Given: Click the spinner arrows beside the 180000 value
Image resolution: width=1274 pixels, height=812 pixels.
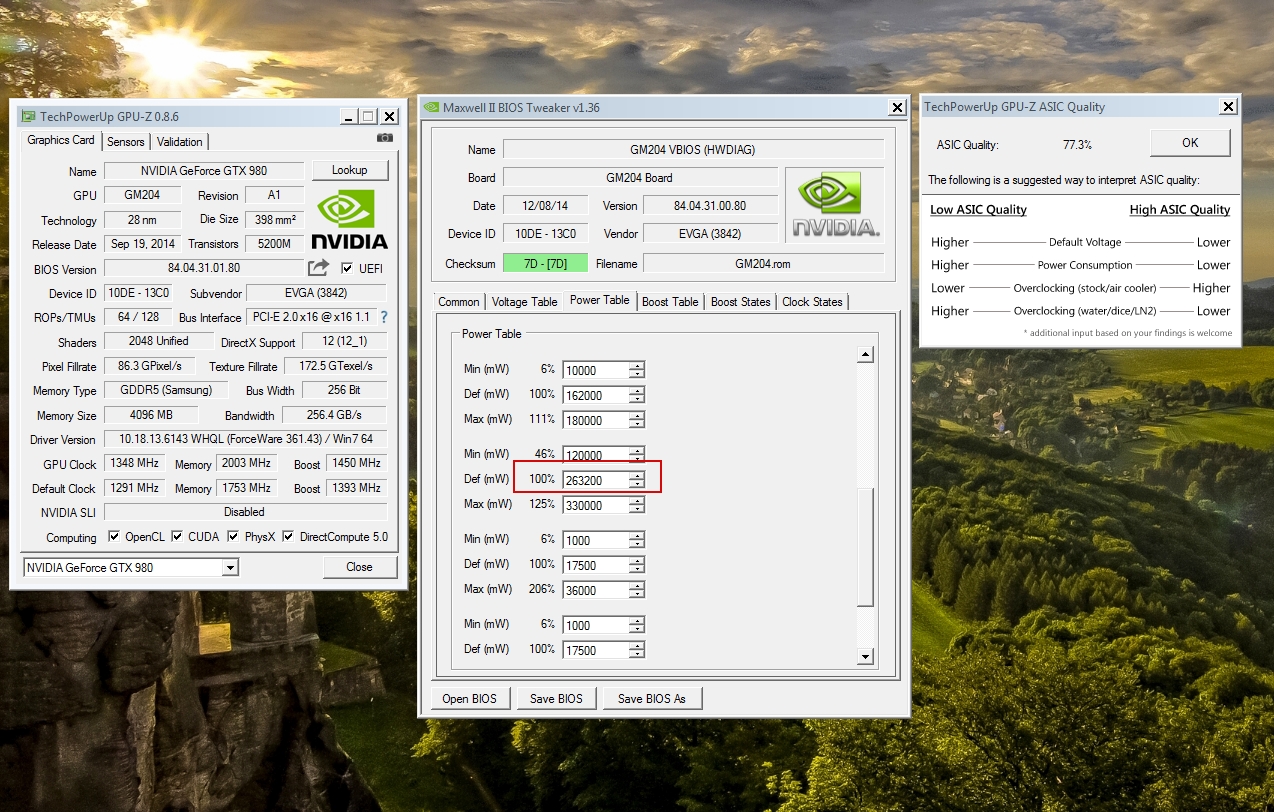Looking at the screenshot, I should coord(636,420).
